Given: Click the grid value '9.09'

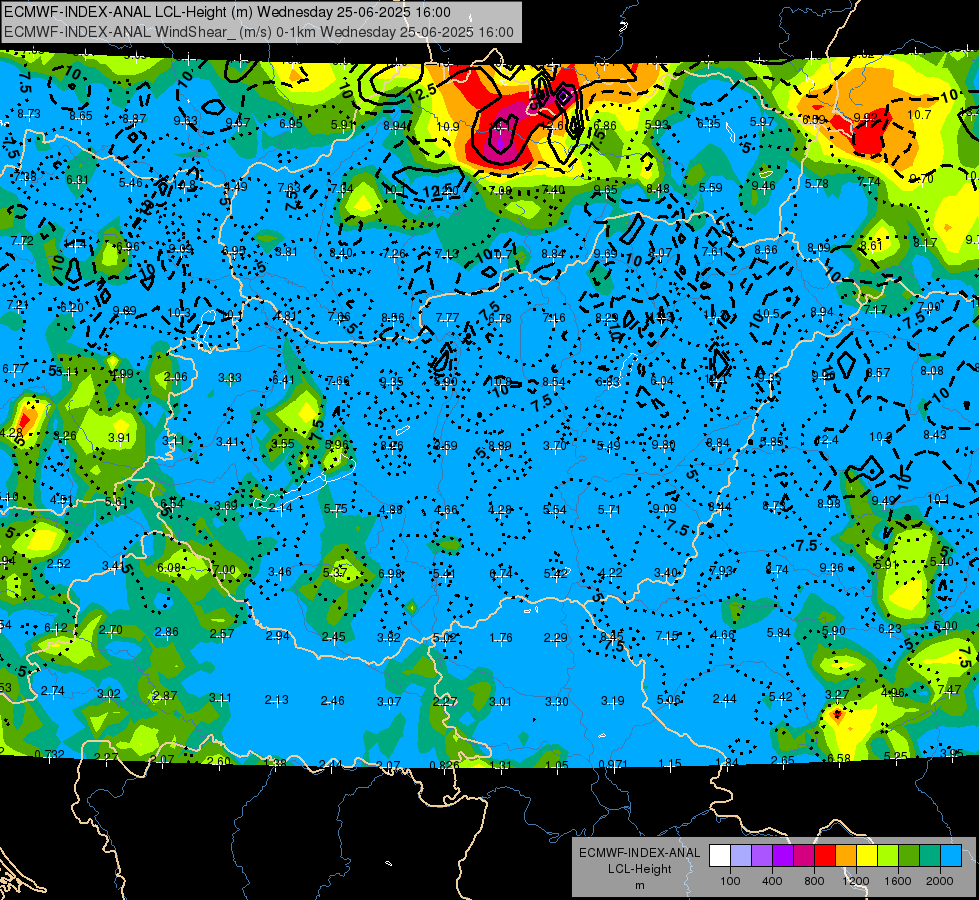Looking at the screenshot, I should click(x=664, y=508).
